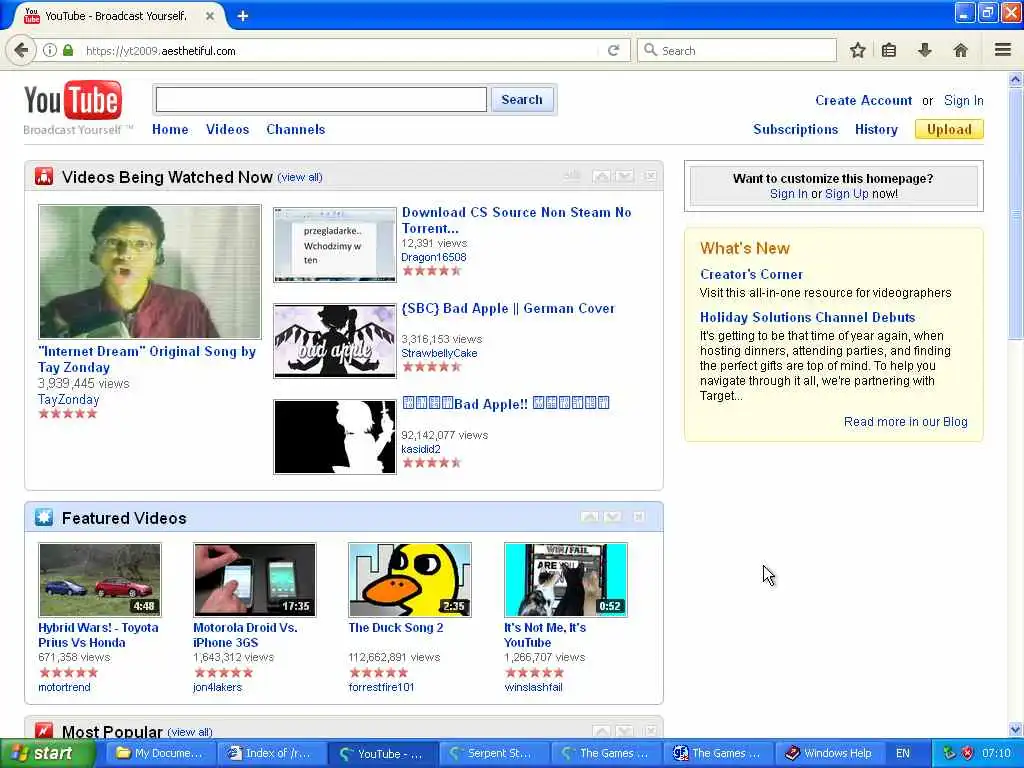Click the EN language indicator in taskbar
The image size is (1024, 768).
coord(903,753)
